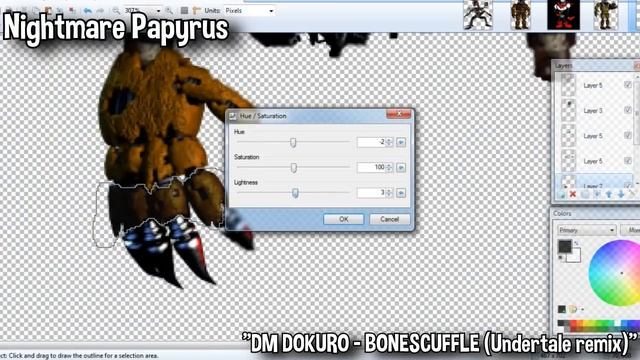Click the round palette management icon
Image resolution: width=640 pixels, height=360 pixels.
[x=573, y=309]
